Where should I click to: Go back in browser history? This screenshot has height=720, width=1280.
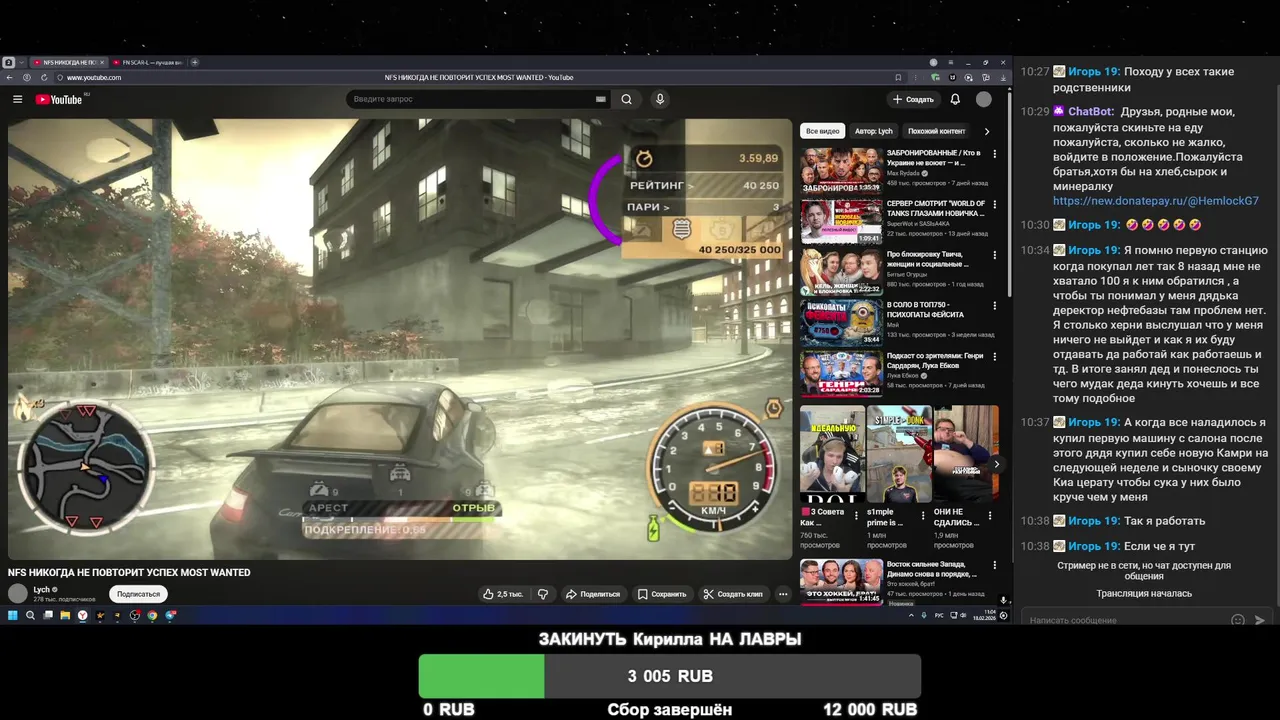pyautogui.click(x=10, y=77)
